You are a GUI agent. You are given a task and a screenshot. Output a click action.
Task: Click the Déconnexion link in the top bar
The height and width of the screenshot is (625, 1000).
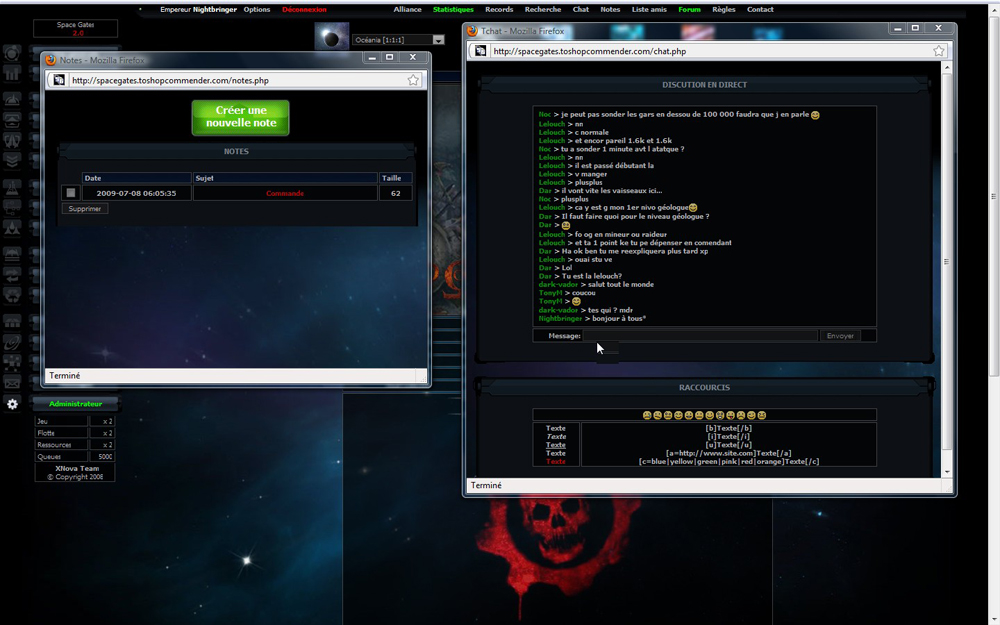tap(304, 9)
